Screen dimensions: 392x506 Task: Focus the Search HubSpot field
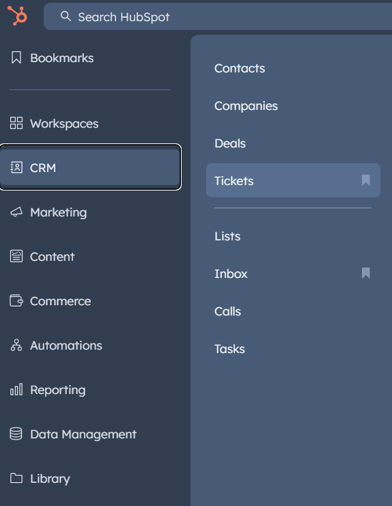tap(218, 17)
